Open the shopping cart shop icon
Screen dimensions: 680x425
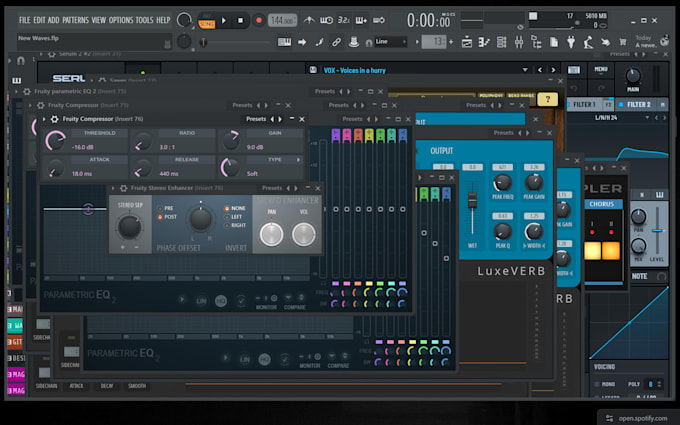pyautogui.click(x=623, y=42)
